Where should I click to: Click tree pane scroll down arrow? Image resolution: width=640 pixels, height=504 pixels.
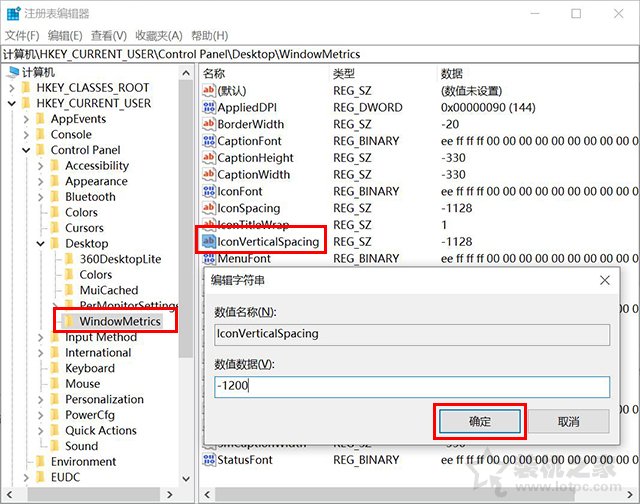point(186,478)
